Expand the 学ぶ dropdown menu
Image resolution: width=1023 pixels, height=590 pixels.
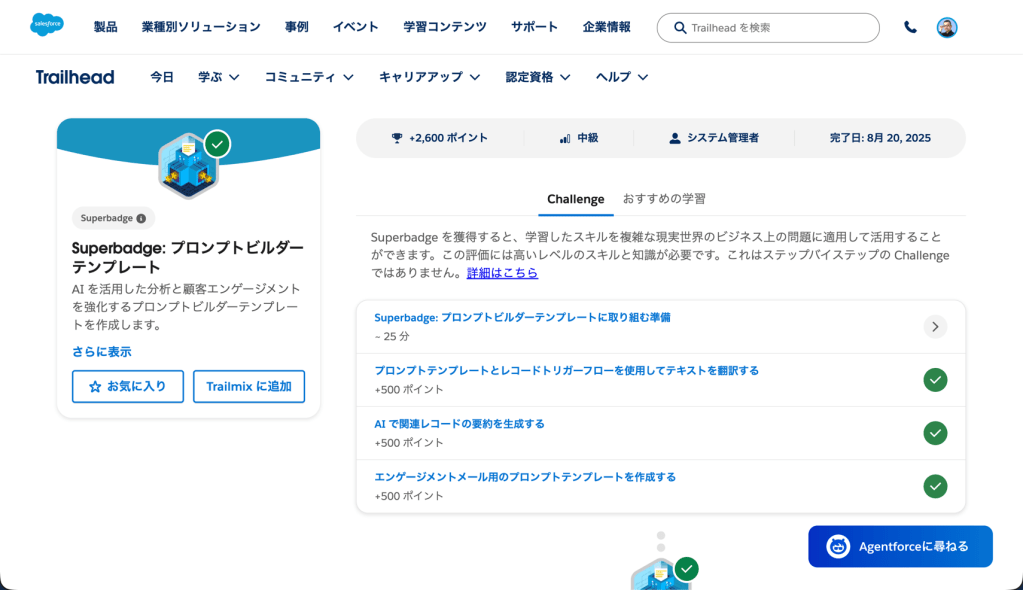pos(219,77)
